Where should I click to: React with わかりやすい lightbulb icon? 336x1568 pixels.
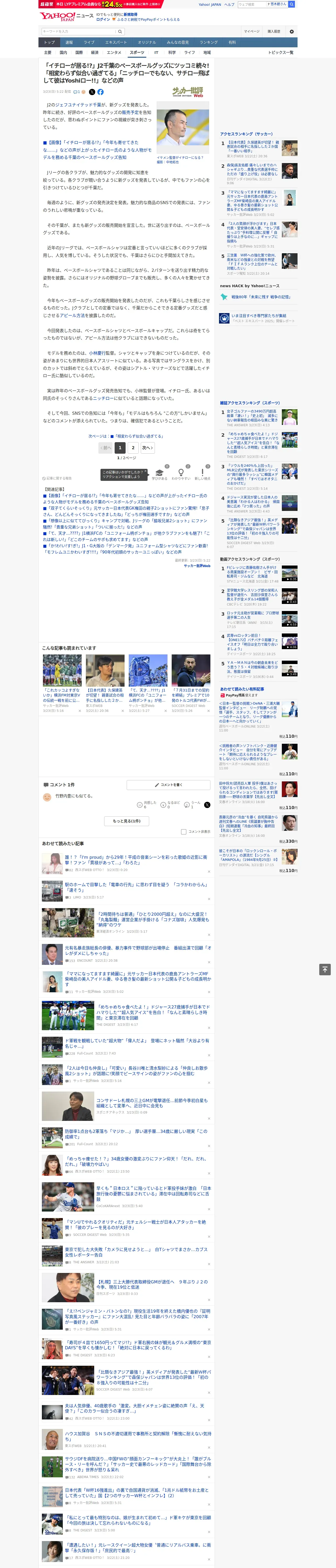[181, 473]
